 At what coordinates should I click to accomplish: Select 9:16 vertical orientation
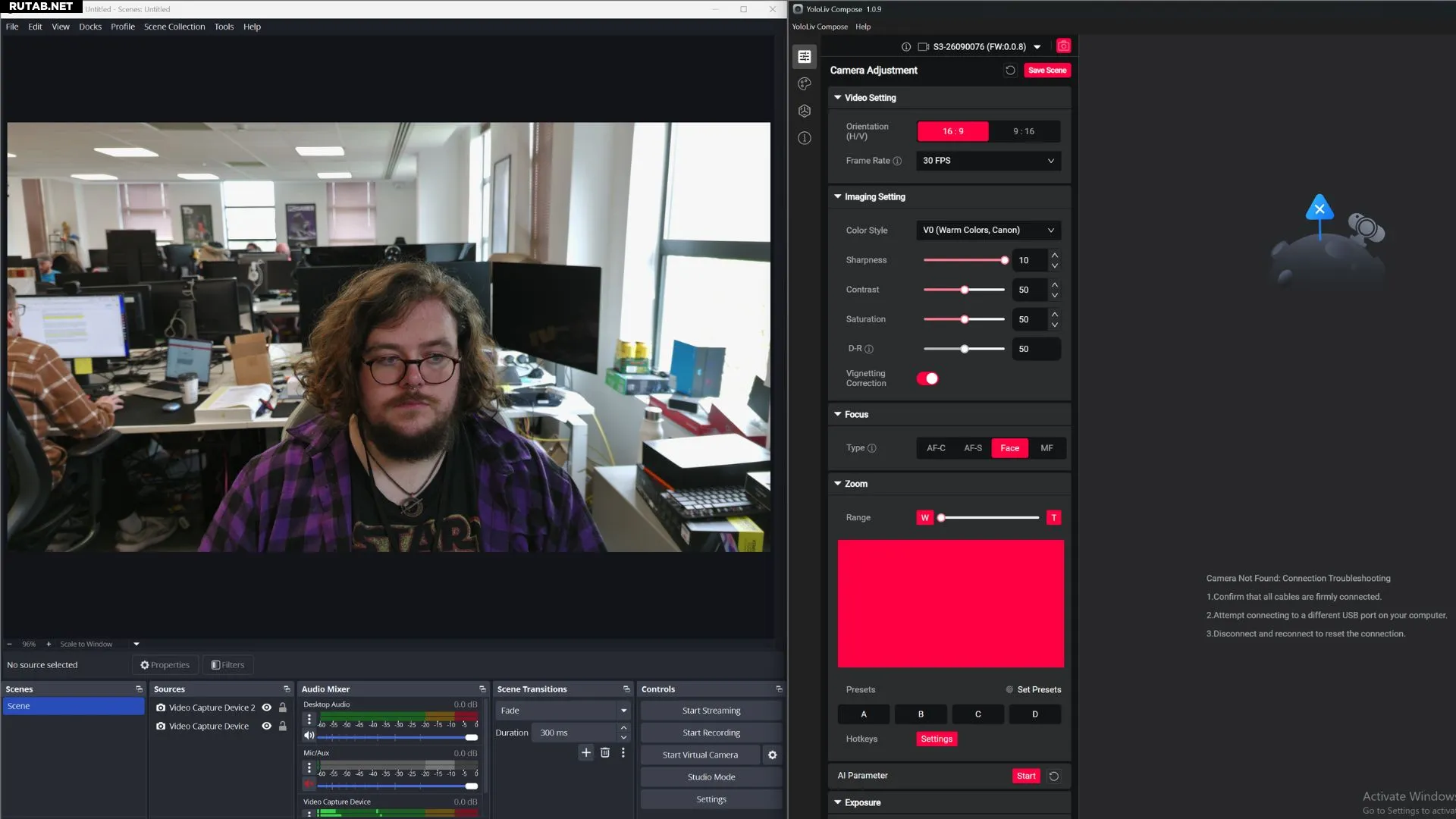click(x=1023, y=131)
